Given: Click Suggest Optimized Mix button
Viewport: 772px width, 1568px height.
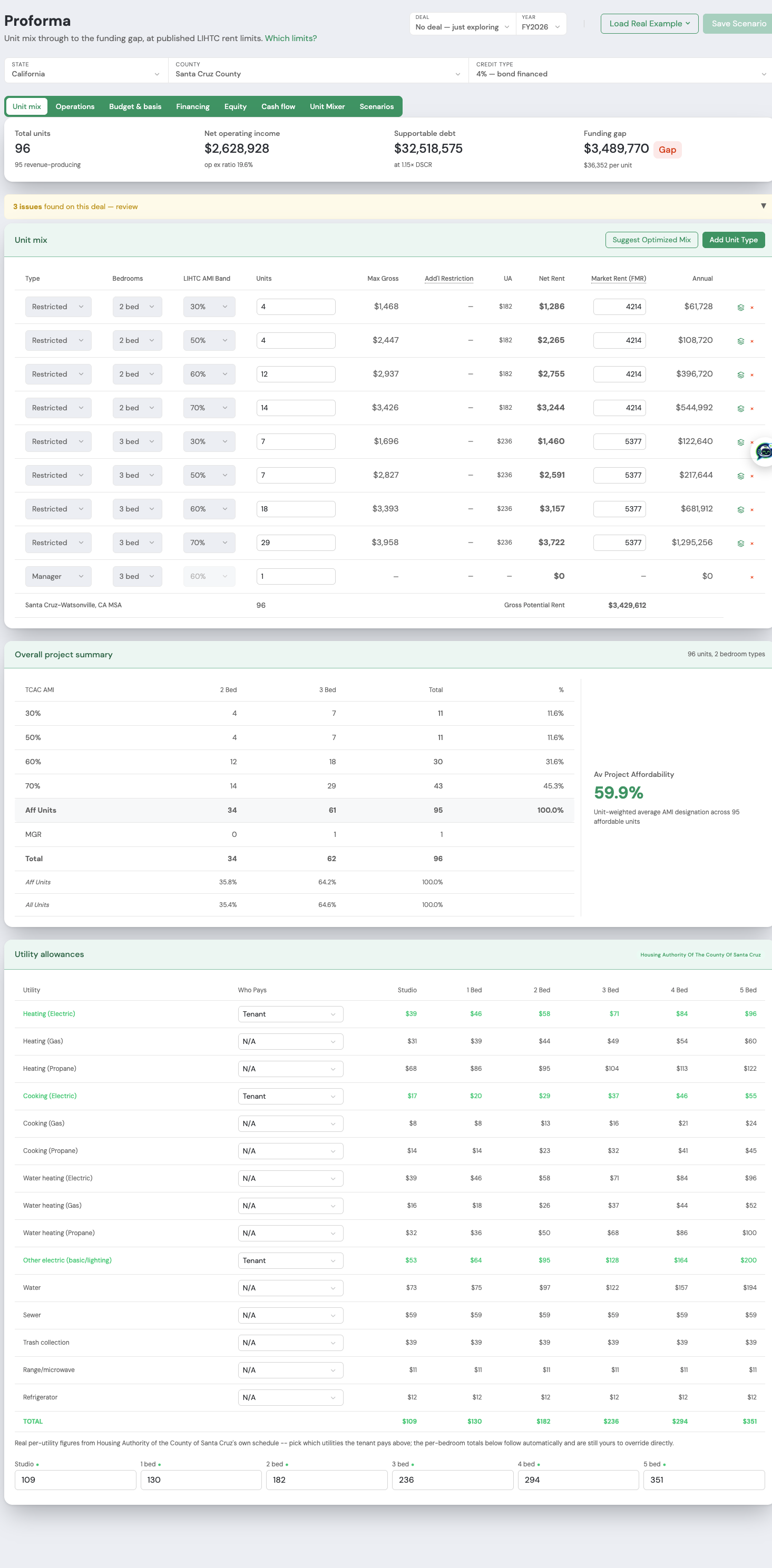Looking at the screenshot, I should pyautogui.click(x=651, y=240).
